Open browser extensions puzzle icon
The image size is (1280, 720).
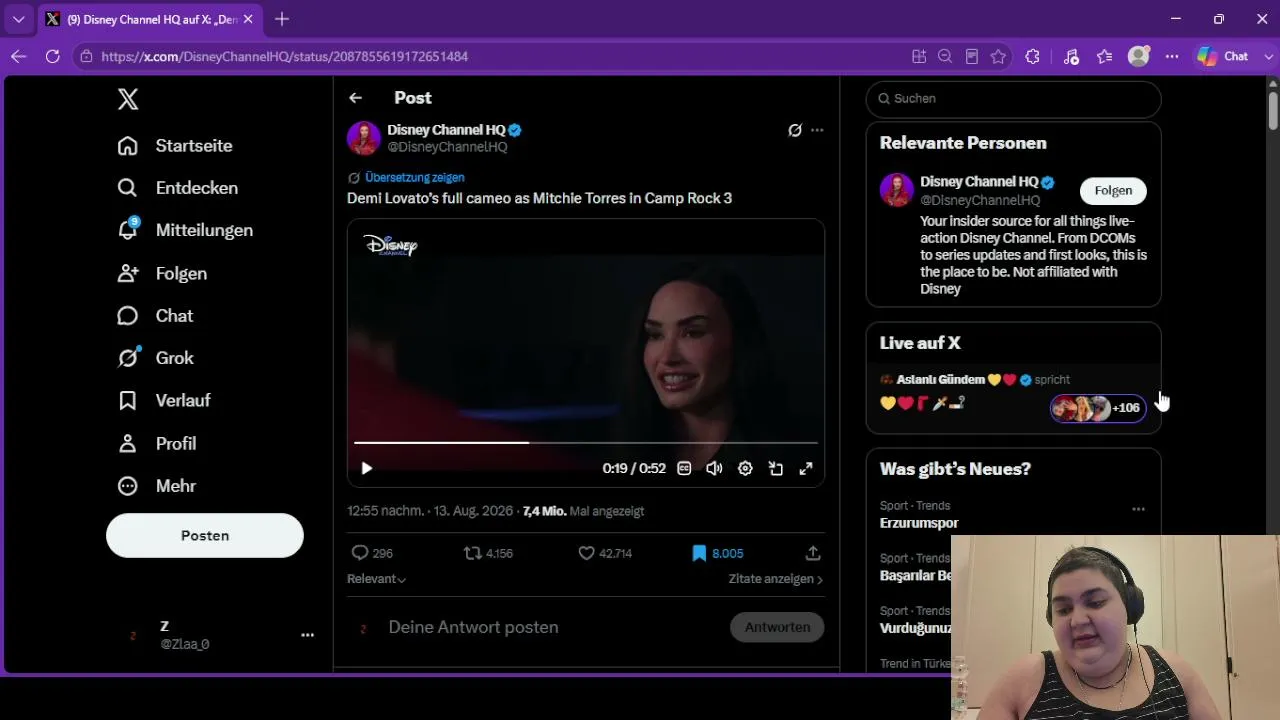pos(1033,57)
